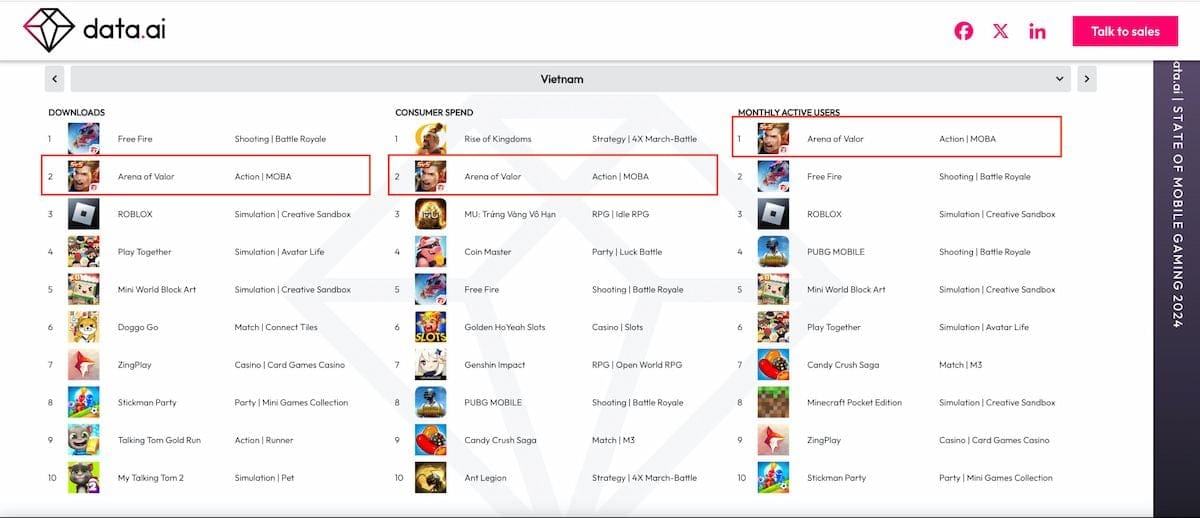Click the Genshin Impact game name
The height and width of the screenshot is (518, 1200).
pyautogui.click(x=495, y=365)
